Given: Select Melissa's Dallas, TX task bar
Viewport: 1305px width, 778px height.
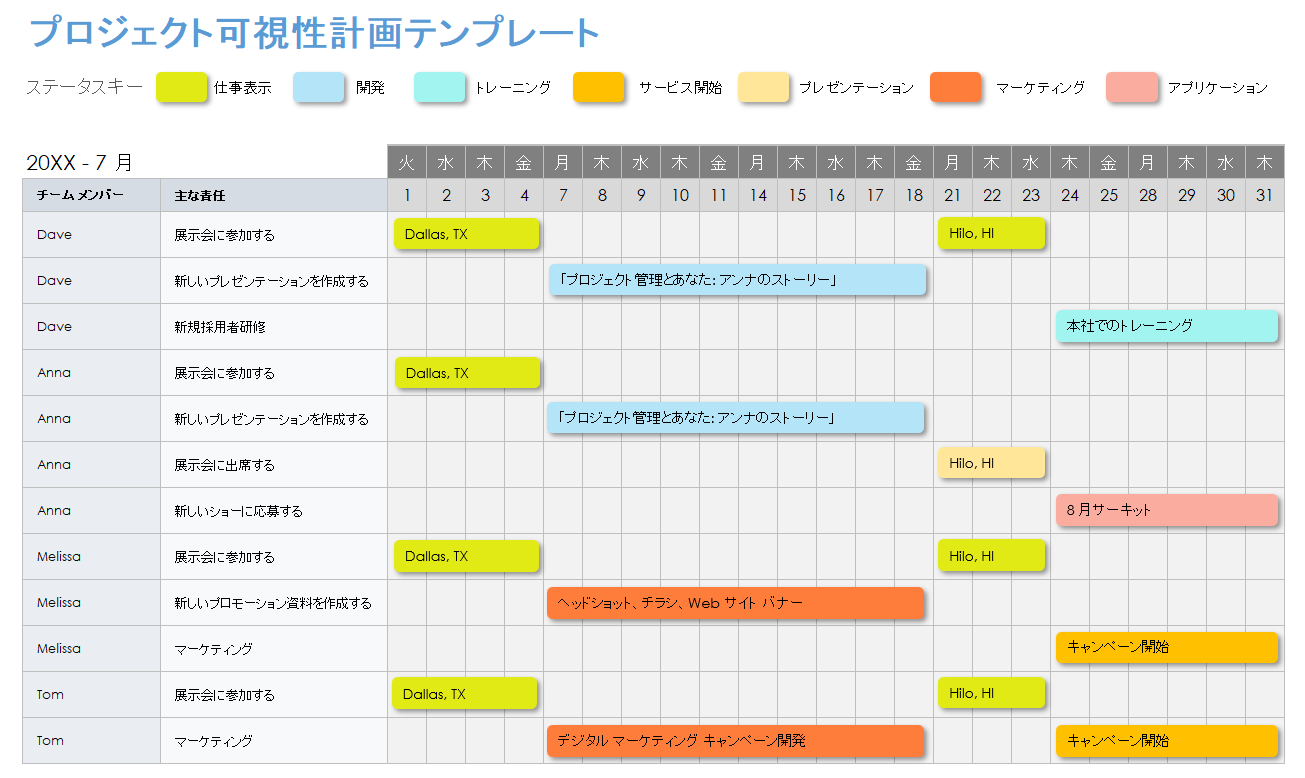Looking at the screenshot, I should click(467, 556).
